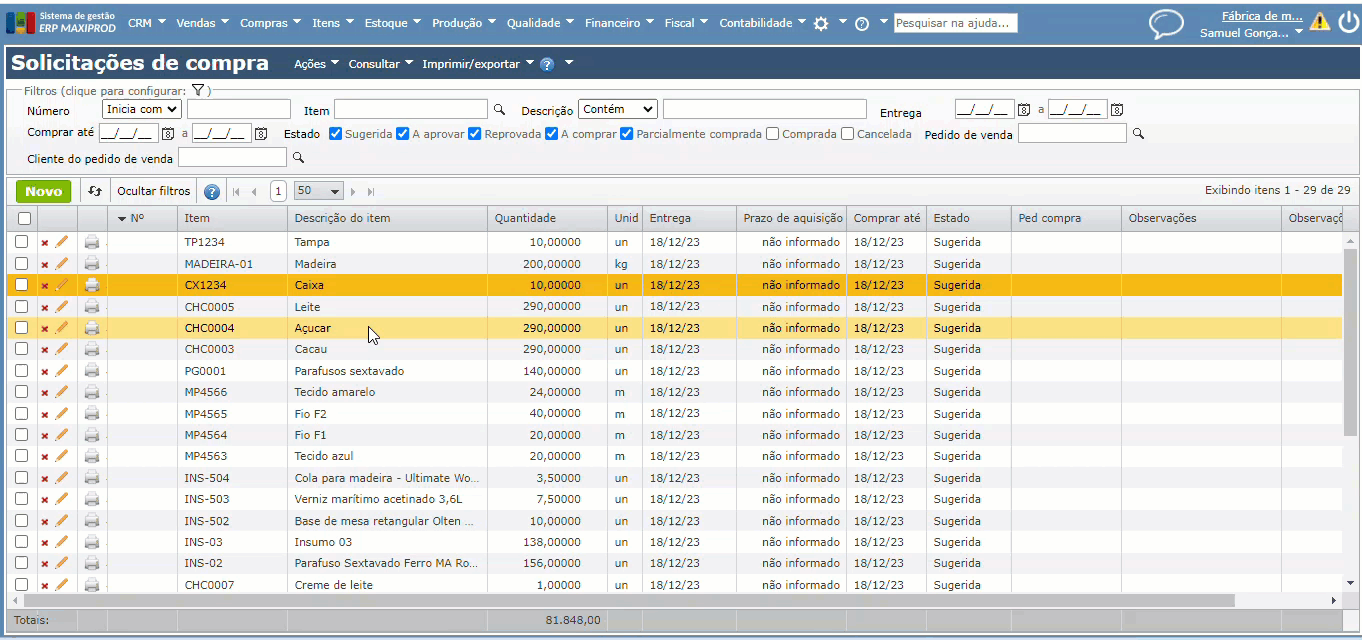Click the print icon for TP1234 row
1362x640 pixels.
click(92, 242)
